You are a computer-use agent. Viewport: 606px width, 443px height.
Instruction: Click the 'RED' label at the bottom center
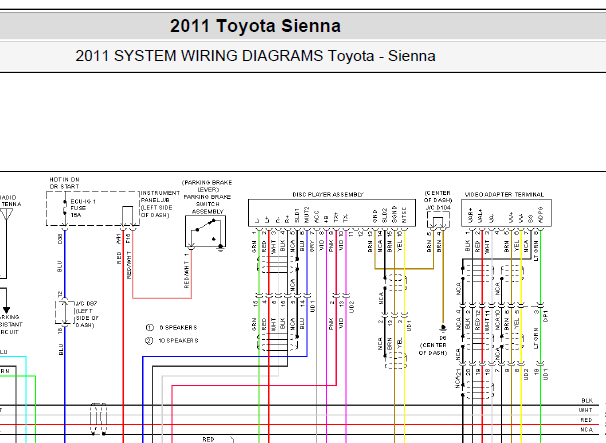pos(208,439)
